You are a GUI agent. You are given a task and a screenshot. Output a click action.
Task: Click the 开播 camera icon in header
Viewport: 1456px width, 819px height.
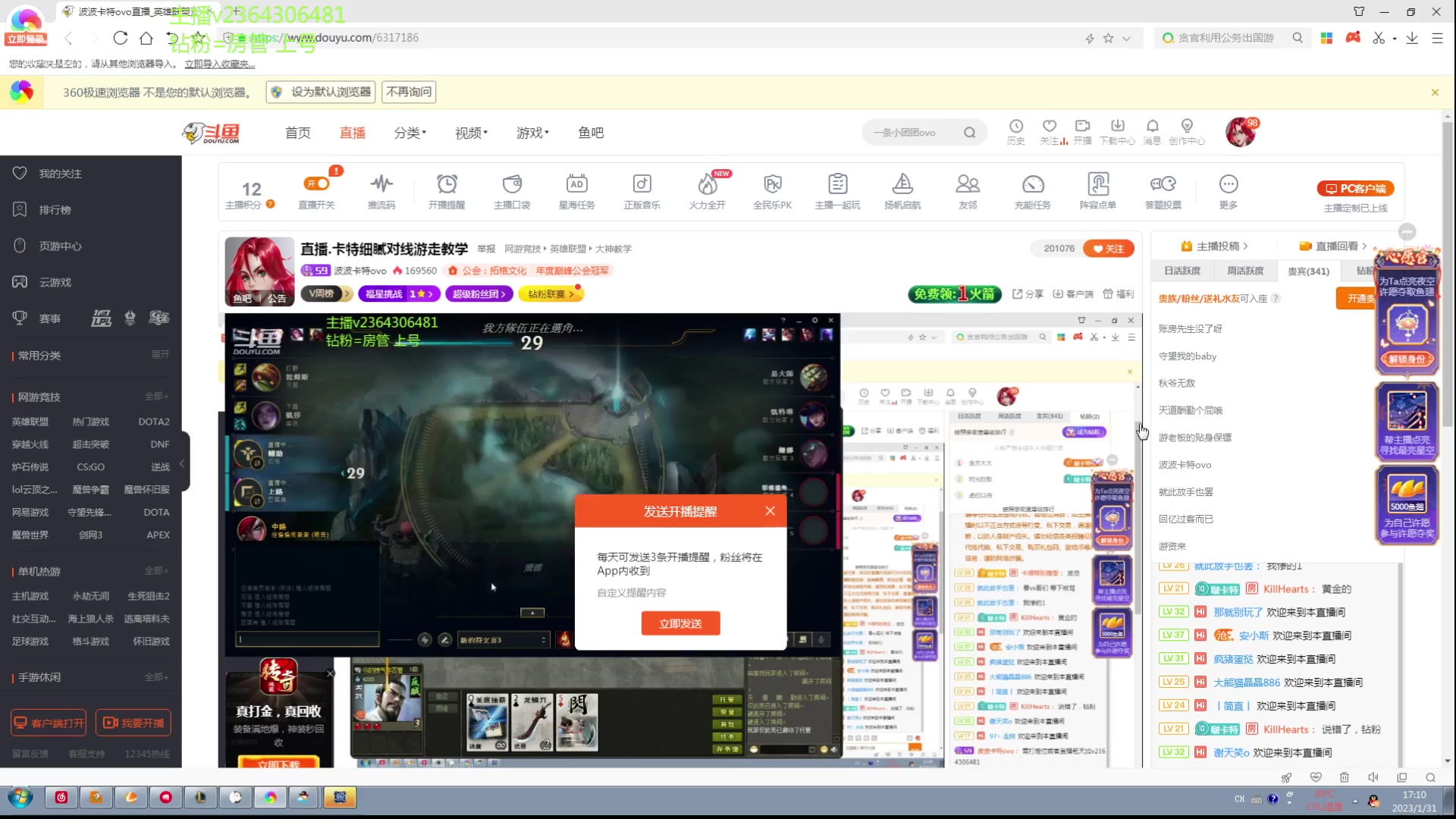pos(1083,132)
